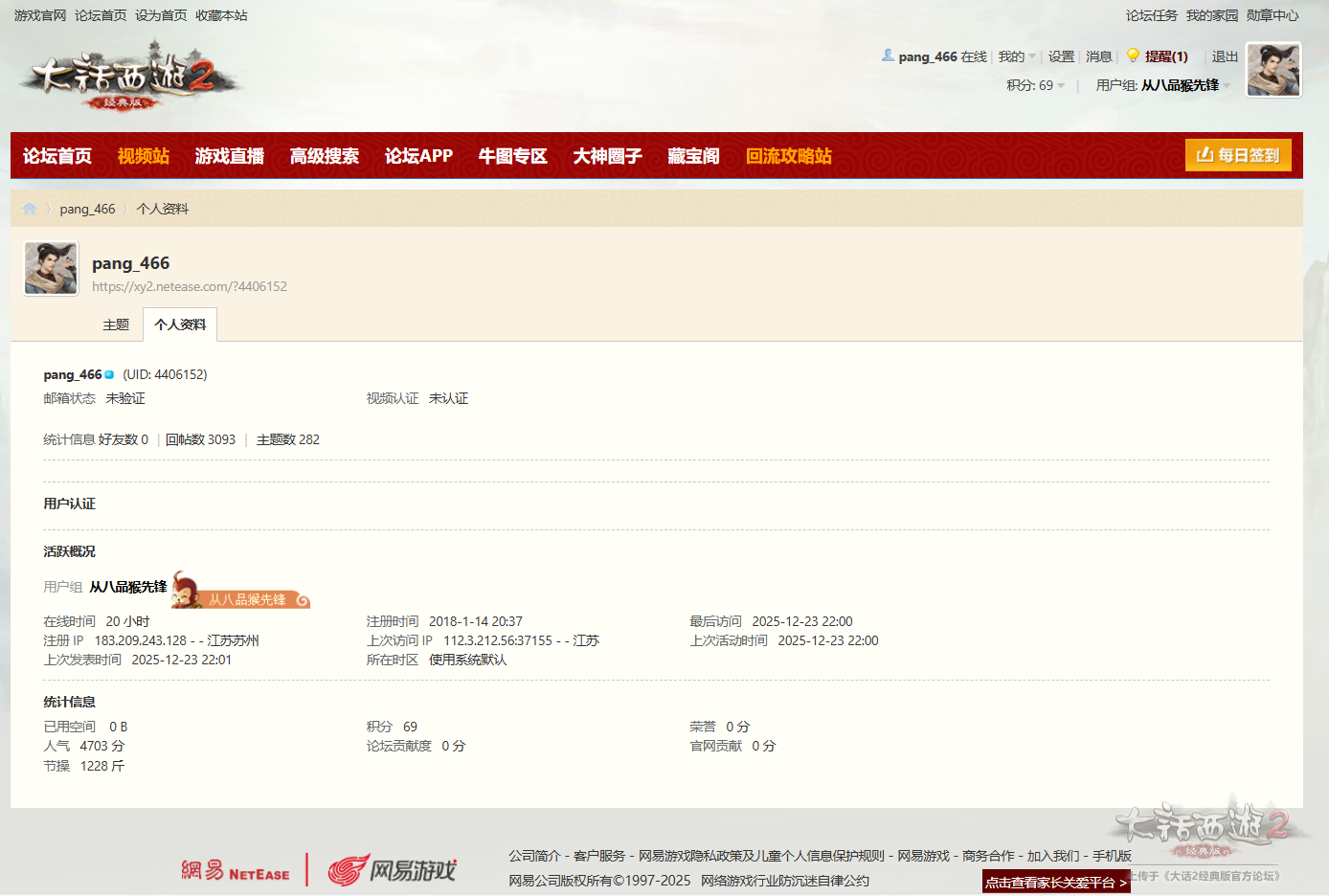This screenshot has height=896, width=1329.
Task: Expand the 我的 dropdown menu
Action: pyautogui.click(x=1017, y=57)
